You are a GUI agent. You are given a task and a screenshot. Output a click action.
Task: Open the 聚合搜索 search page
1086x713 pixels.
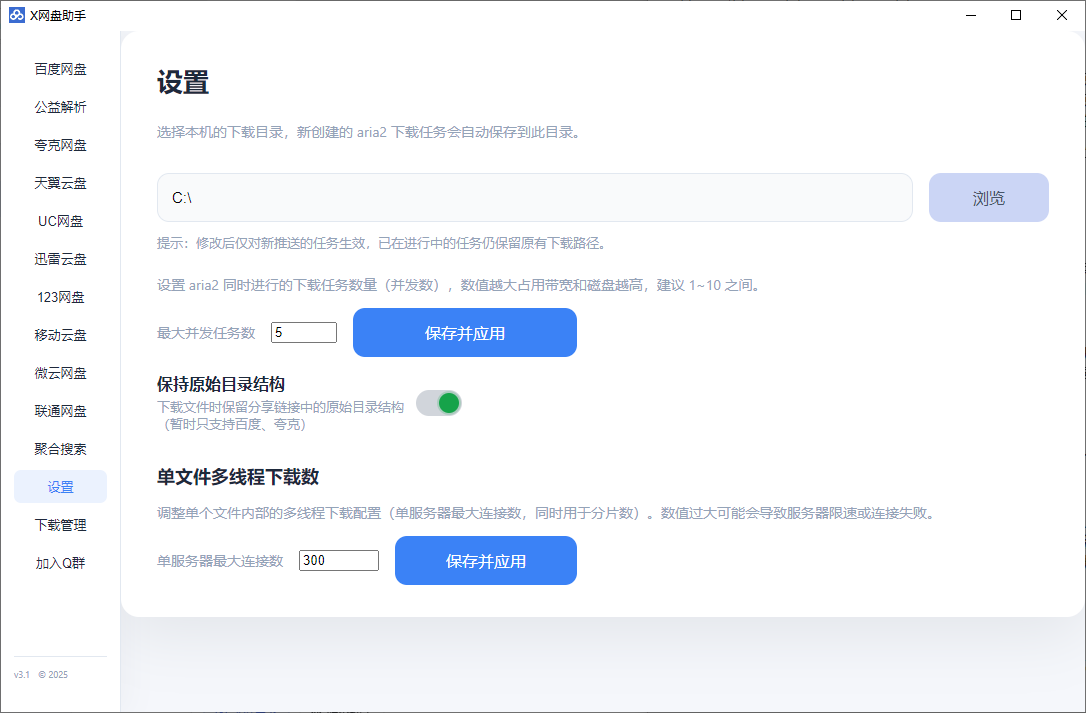pyautogui.click(x=60, y=449)
